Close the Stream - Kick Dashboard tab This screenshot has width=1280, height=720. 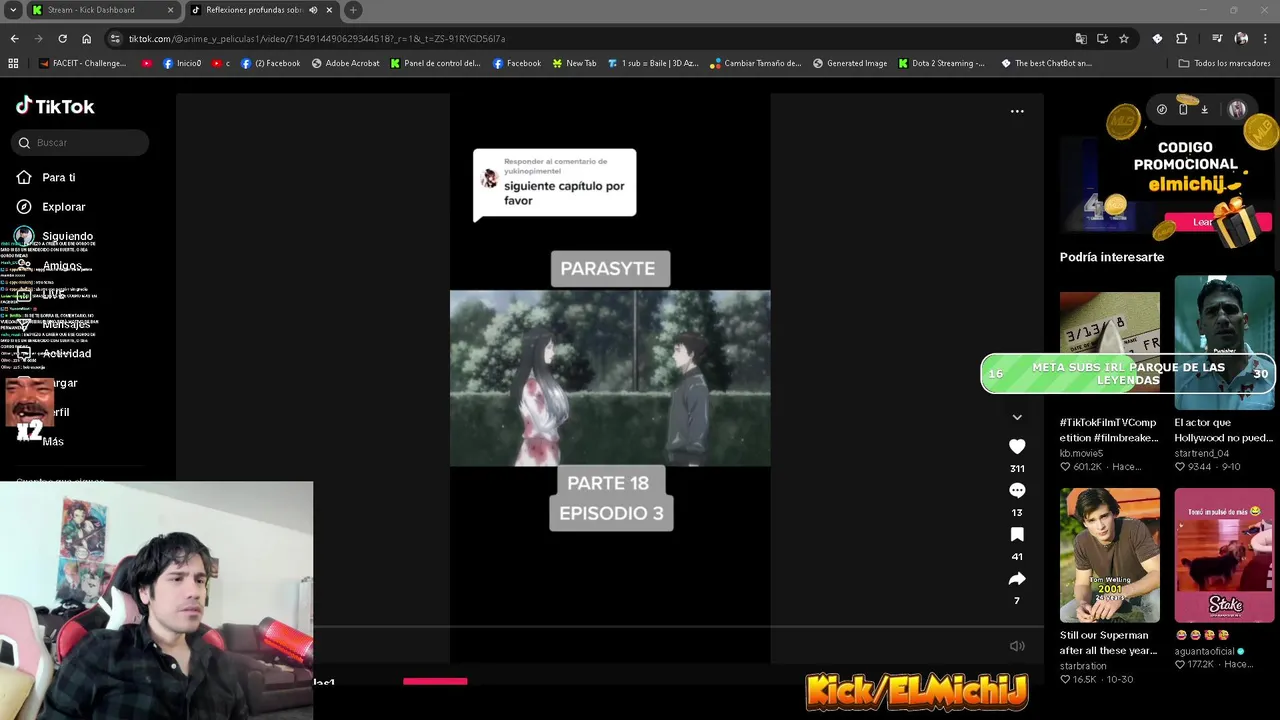[170, 10]
